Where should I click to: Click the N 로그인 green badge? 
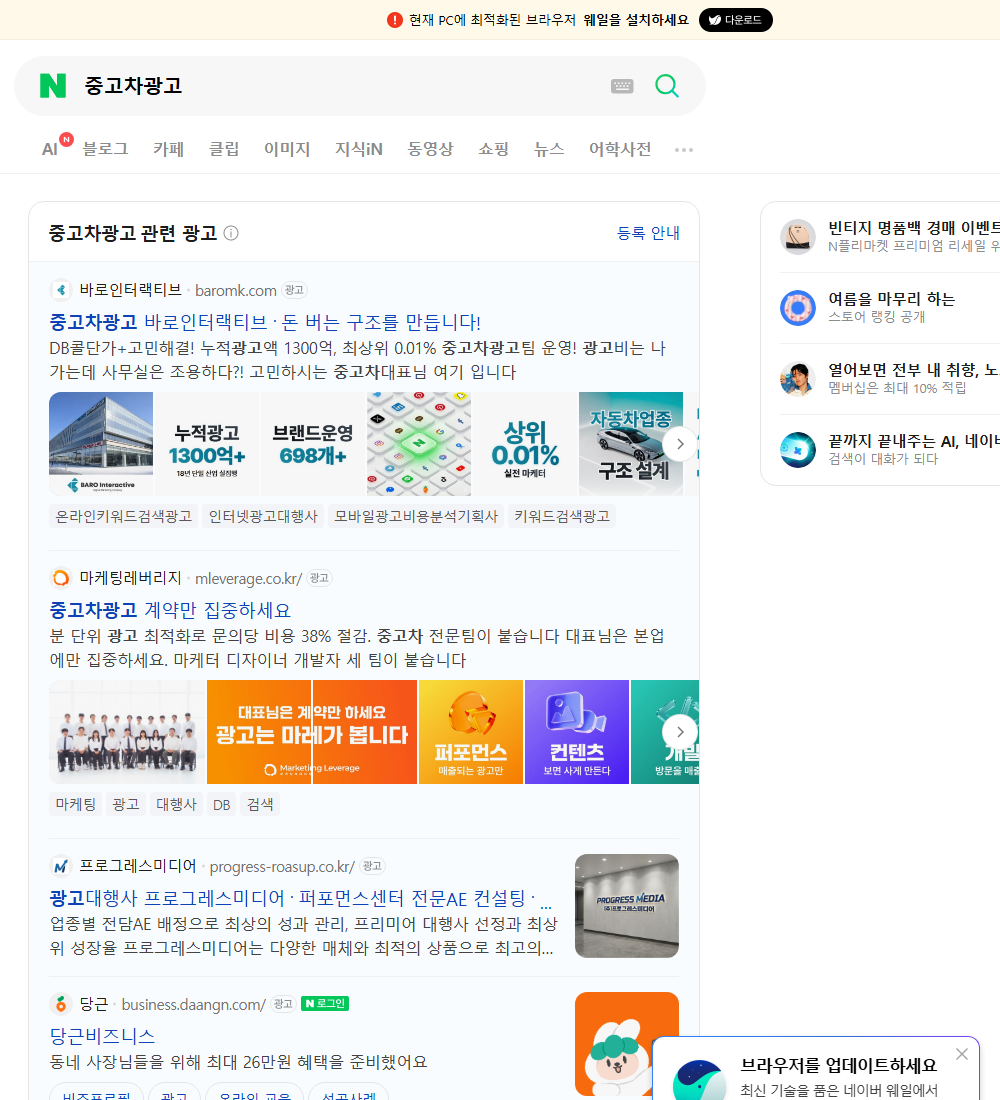tap(325, 1004)
